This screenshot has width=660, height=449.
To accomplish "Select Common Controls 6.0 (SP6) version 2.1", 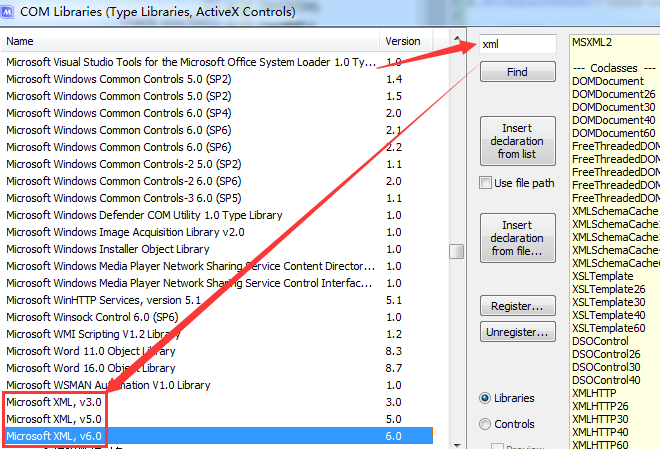I will point(217,130).
